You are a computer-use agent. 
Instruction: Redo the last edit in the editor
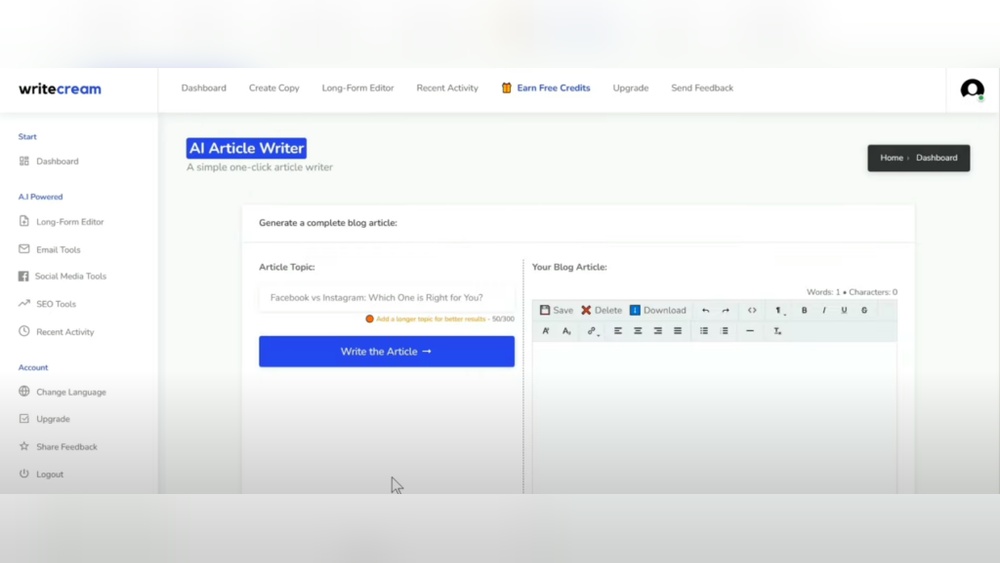point(726,311)
